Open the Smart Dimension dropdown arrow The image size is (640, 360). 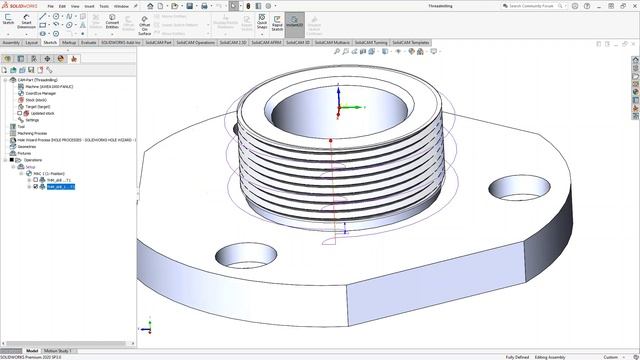[27, 34]
